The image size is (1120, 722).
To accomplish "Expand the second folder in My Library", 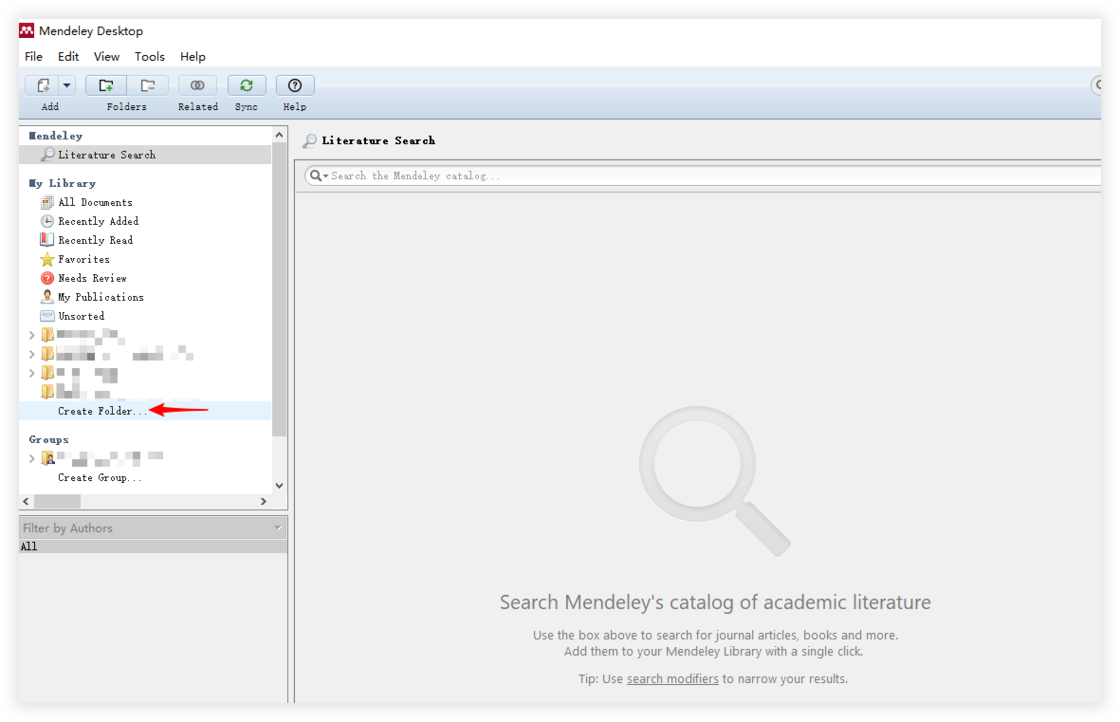I will coord(31,354).
